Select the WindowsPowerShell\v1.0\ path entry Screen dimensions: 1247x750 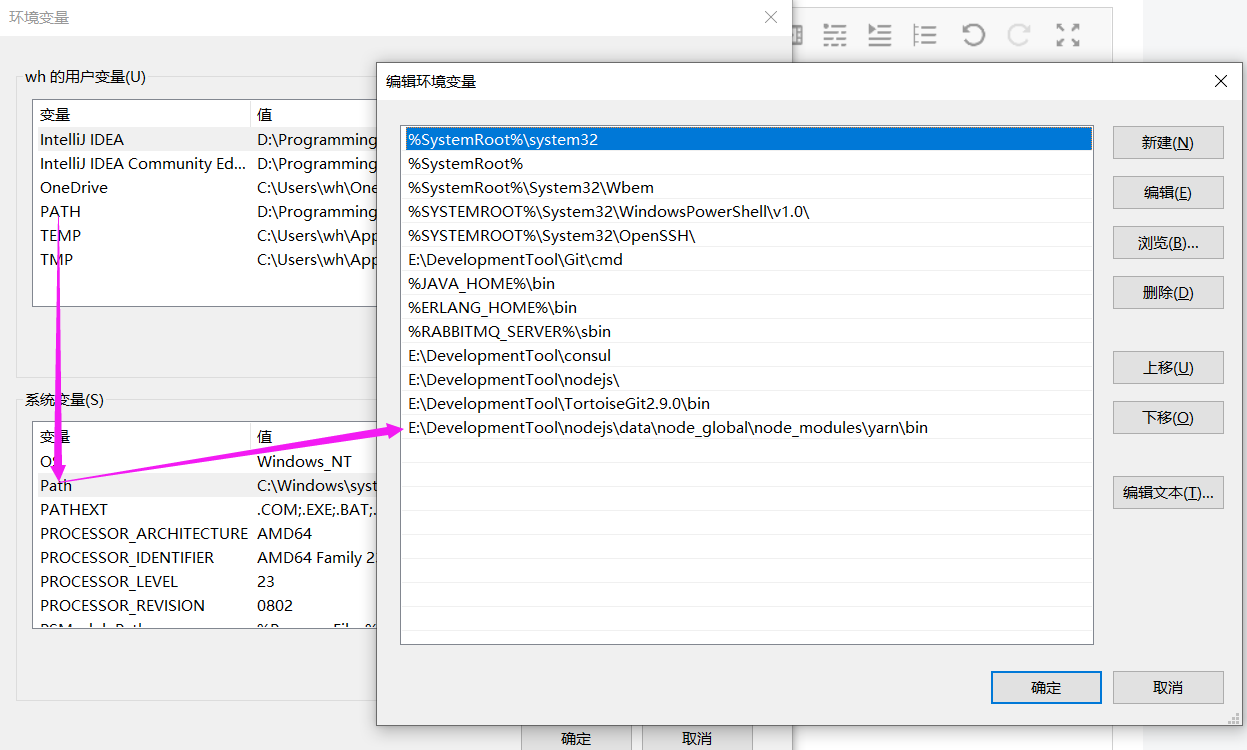click(x=747, y=211)
